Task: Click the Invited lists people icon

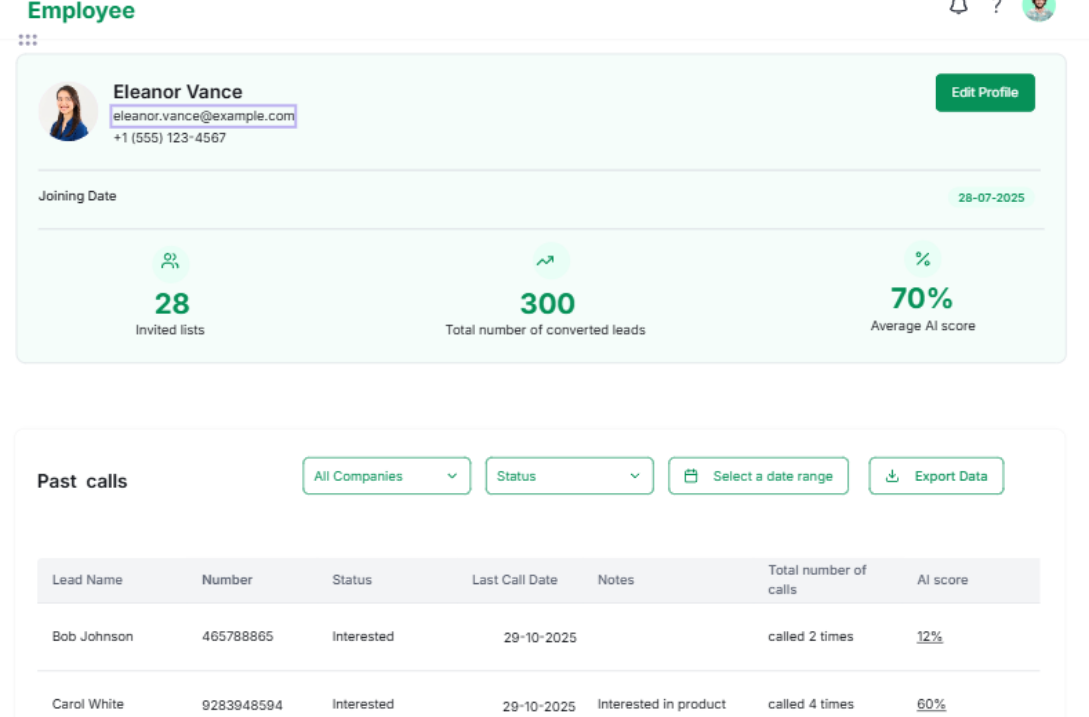Action: 168,260
